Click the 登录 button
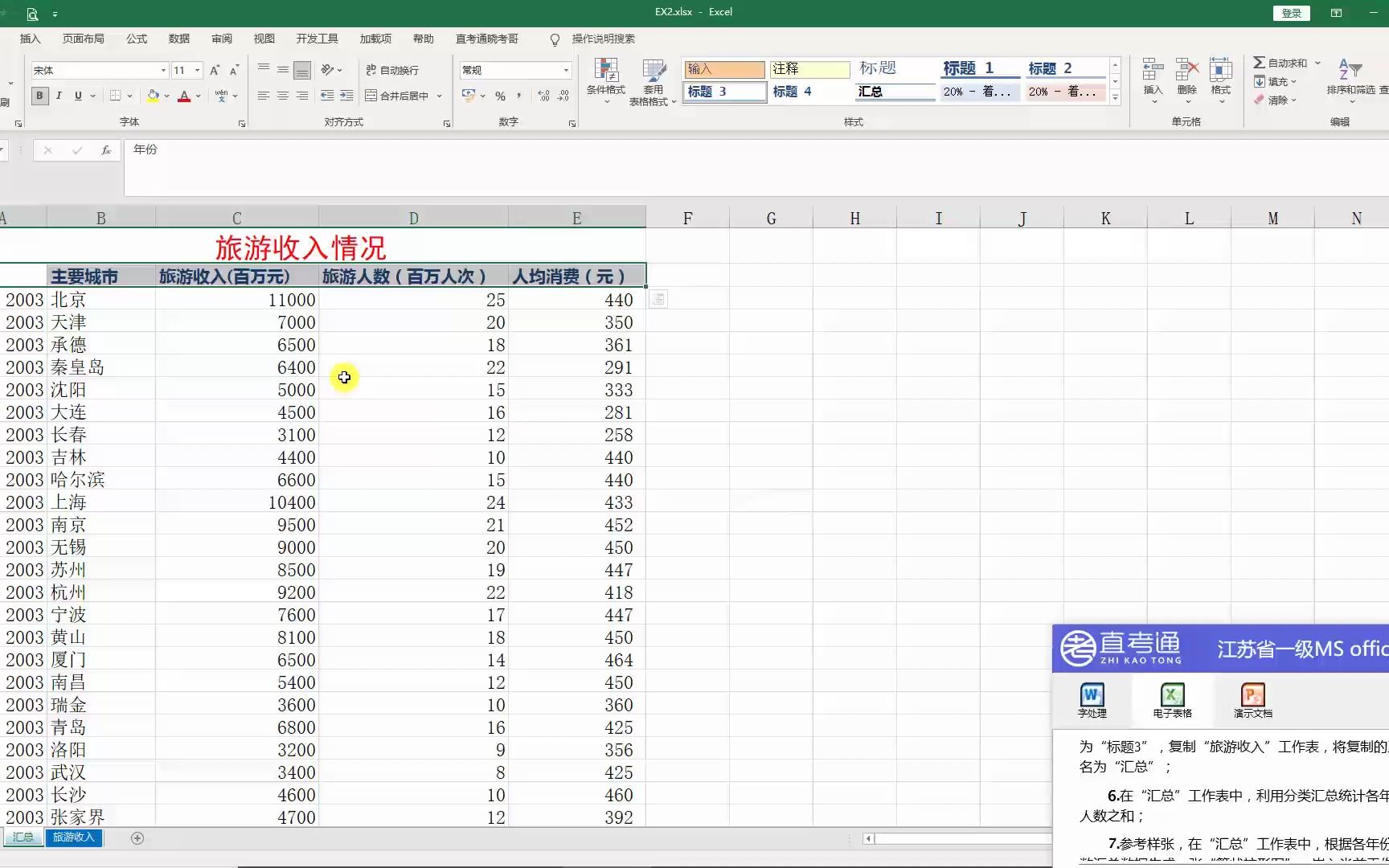The width and height of the screenshot is (1389, 868). click(x=1291, y=13)
